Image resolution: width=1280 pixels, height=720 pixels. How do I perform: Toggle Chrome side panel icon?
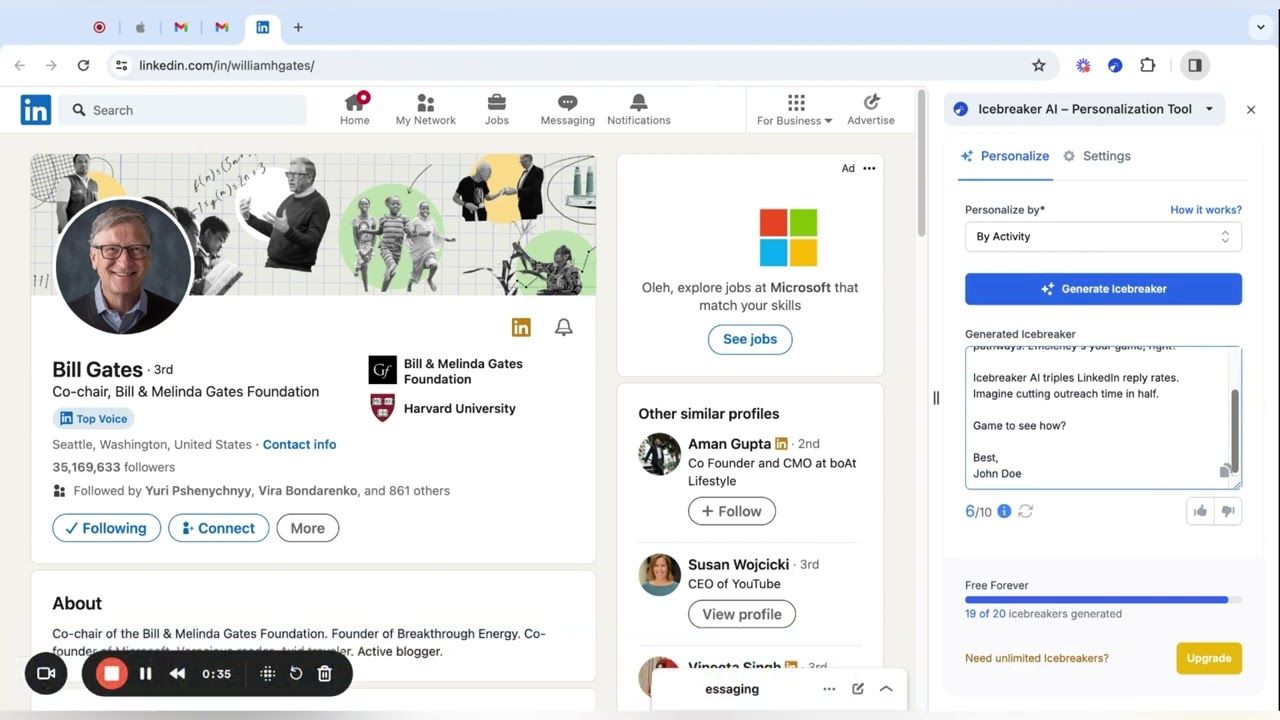pyautogui.click(x=1195, y=65)
